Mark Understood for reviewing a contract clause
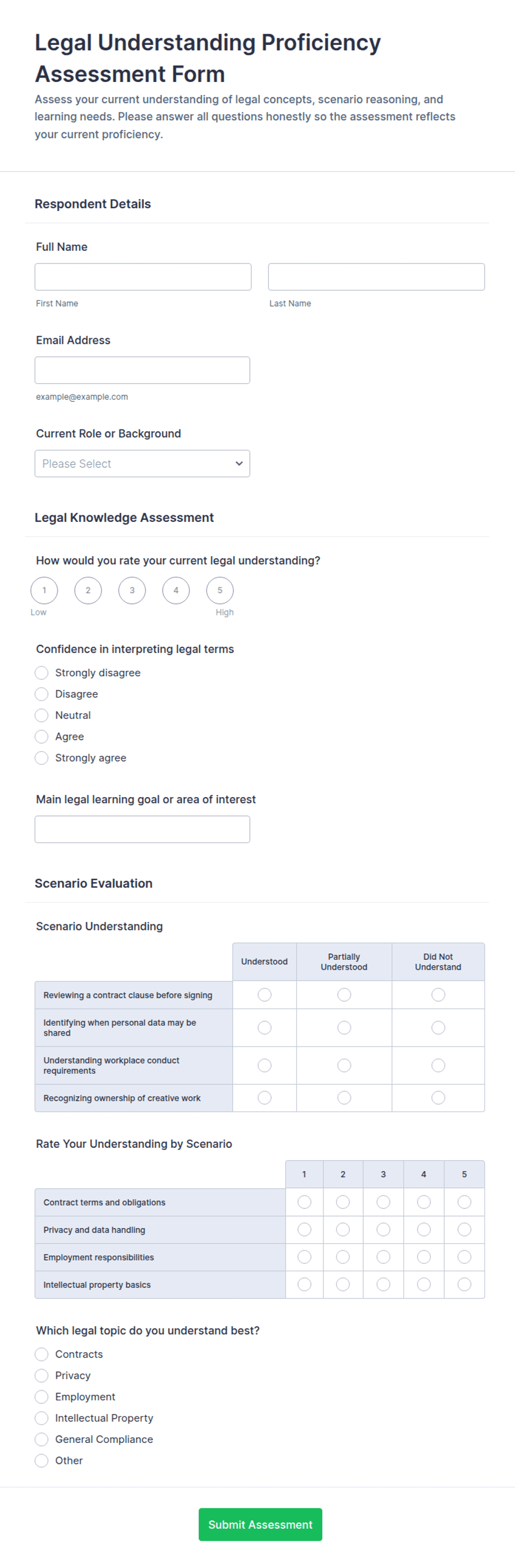The image size is (515, 1568). (x=264, y=995)
